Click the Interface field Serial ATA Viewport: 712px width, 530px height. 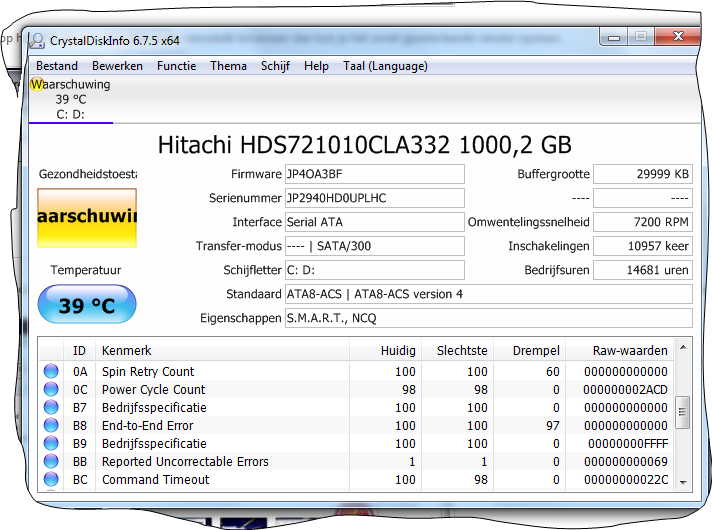pyautogui.click(x=375, y=222)
